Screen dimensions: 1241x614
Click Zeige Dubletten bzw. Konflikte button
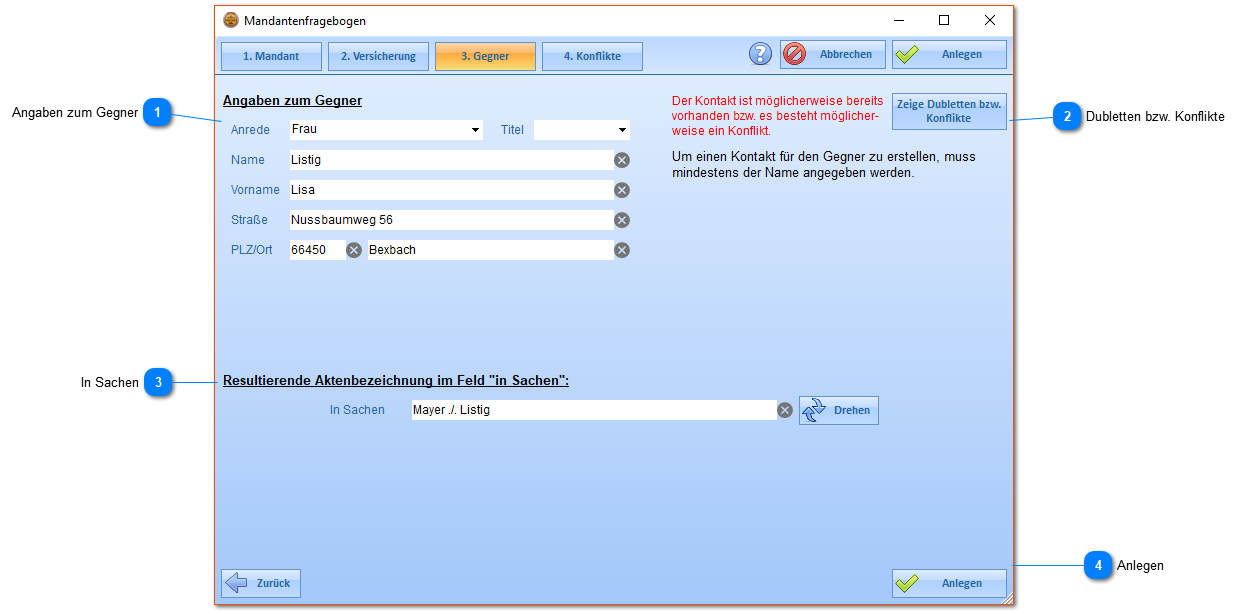pos(948,111)
